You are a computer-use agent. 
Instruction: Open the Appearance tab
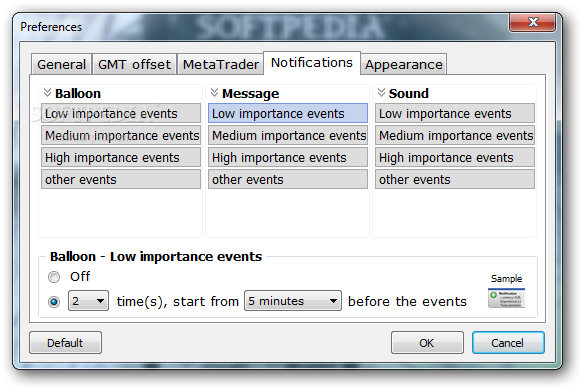[404, 64]
